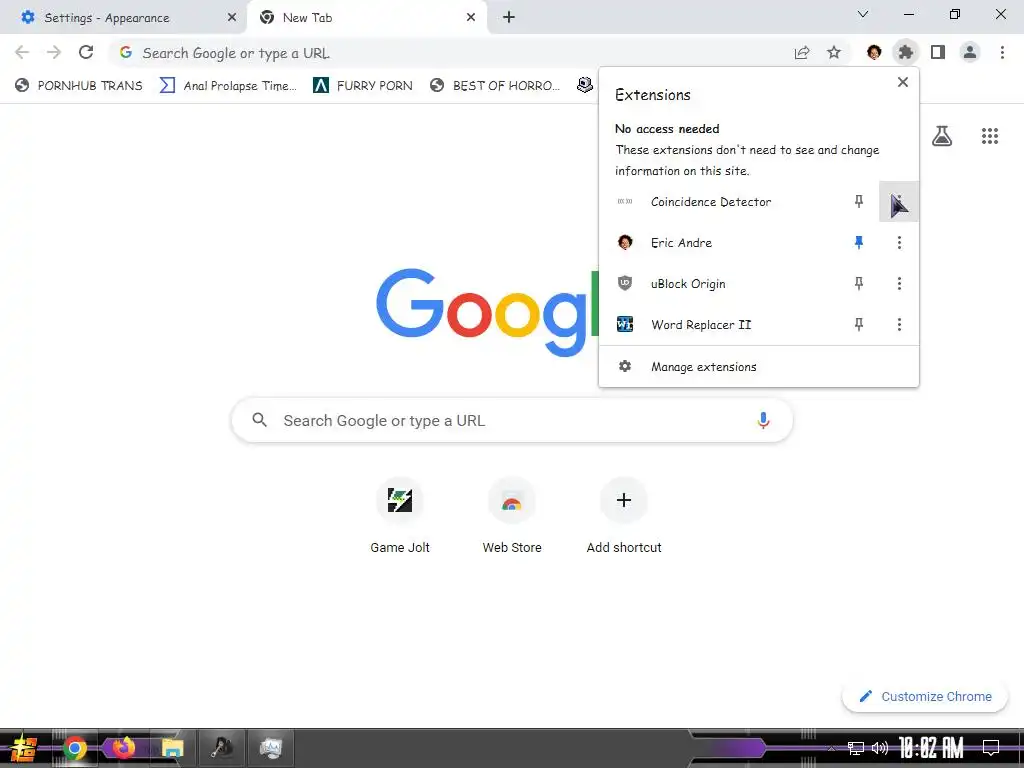Click the Coincidence Detector extension icon
Viewport: 1024px width, 768px height.
[x=625, y=202]
